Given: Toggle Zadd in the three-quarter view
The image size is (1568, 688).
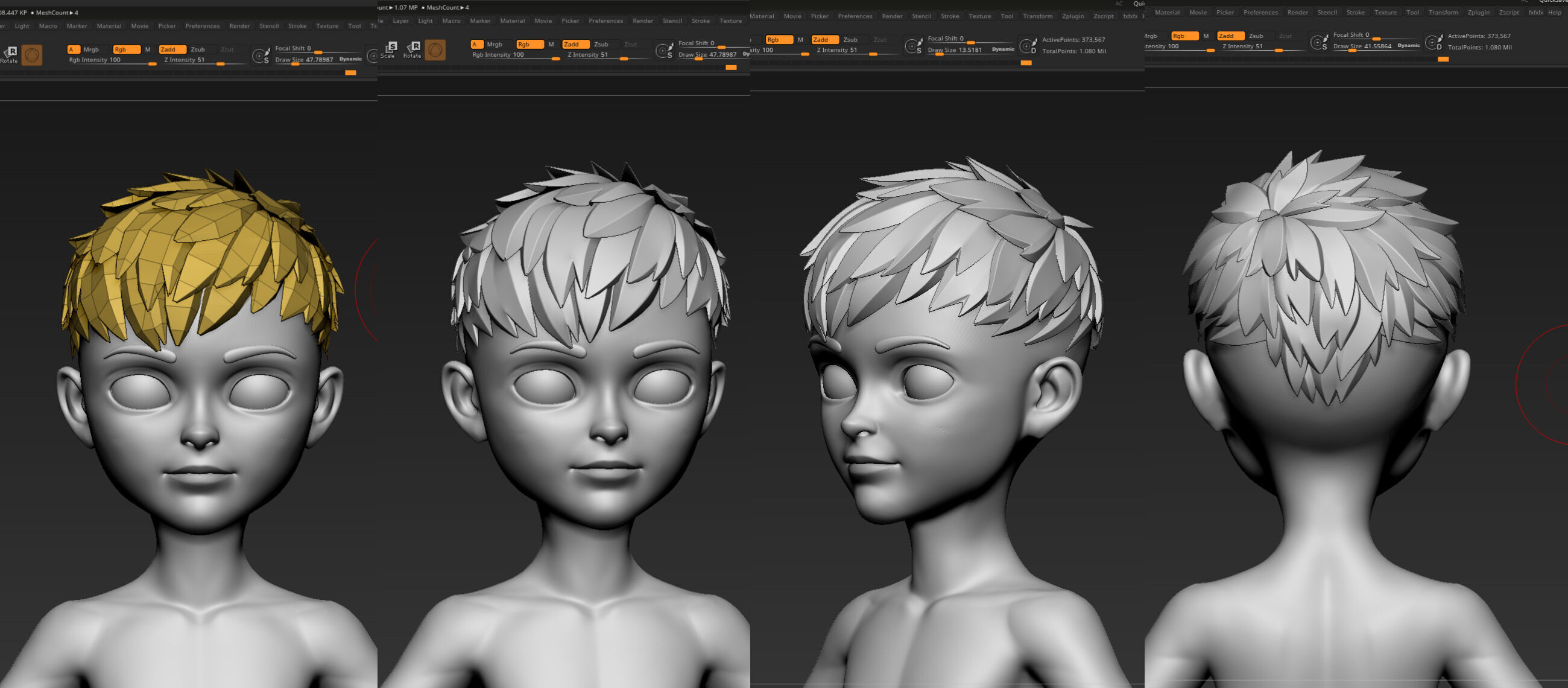Looking at the screenshot, I should [825, 40].
